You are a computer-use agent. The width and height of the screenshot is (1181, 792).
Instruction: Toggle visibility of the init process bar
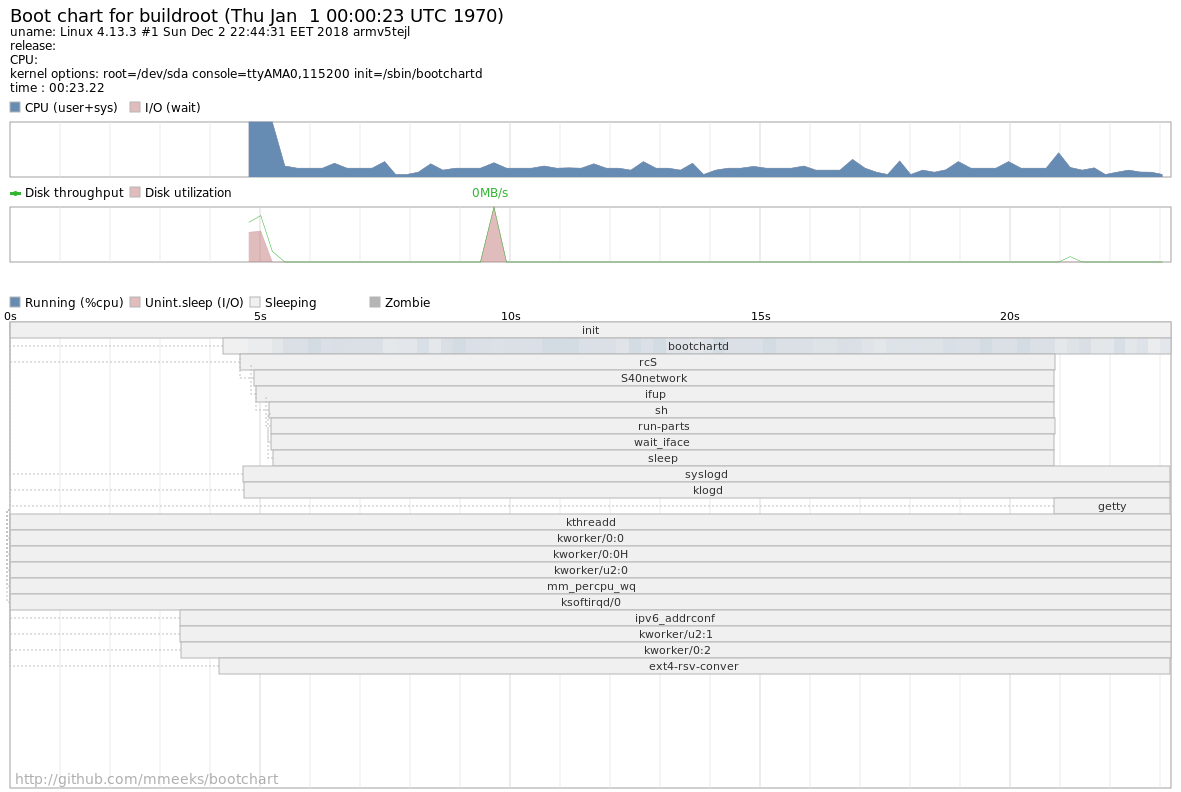tap(590, 330)
